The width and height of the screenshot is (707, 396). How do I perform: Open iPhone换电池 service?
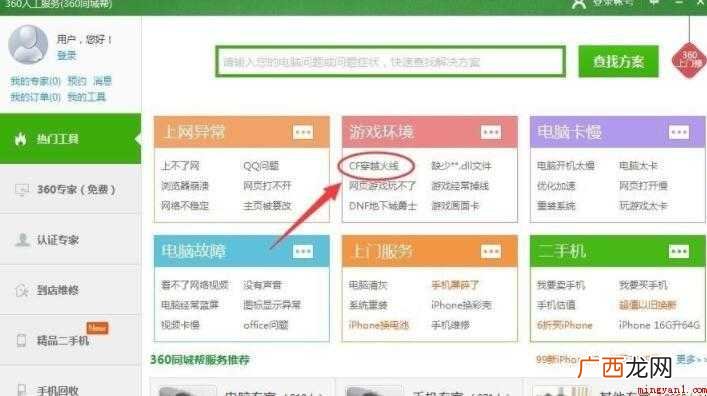(x=379, y=325)
